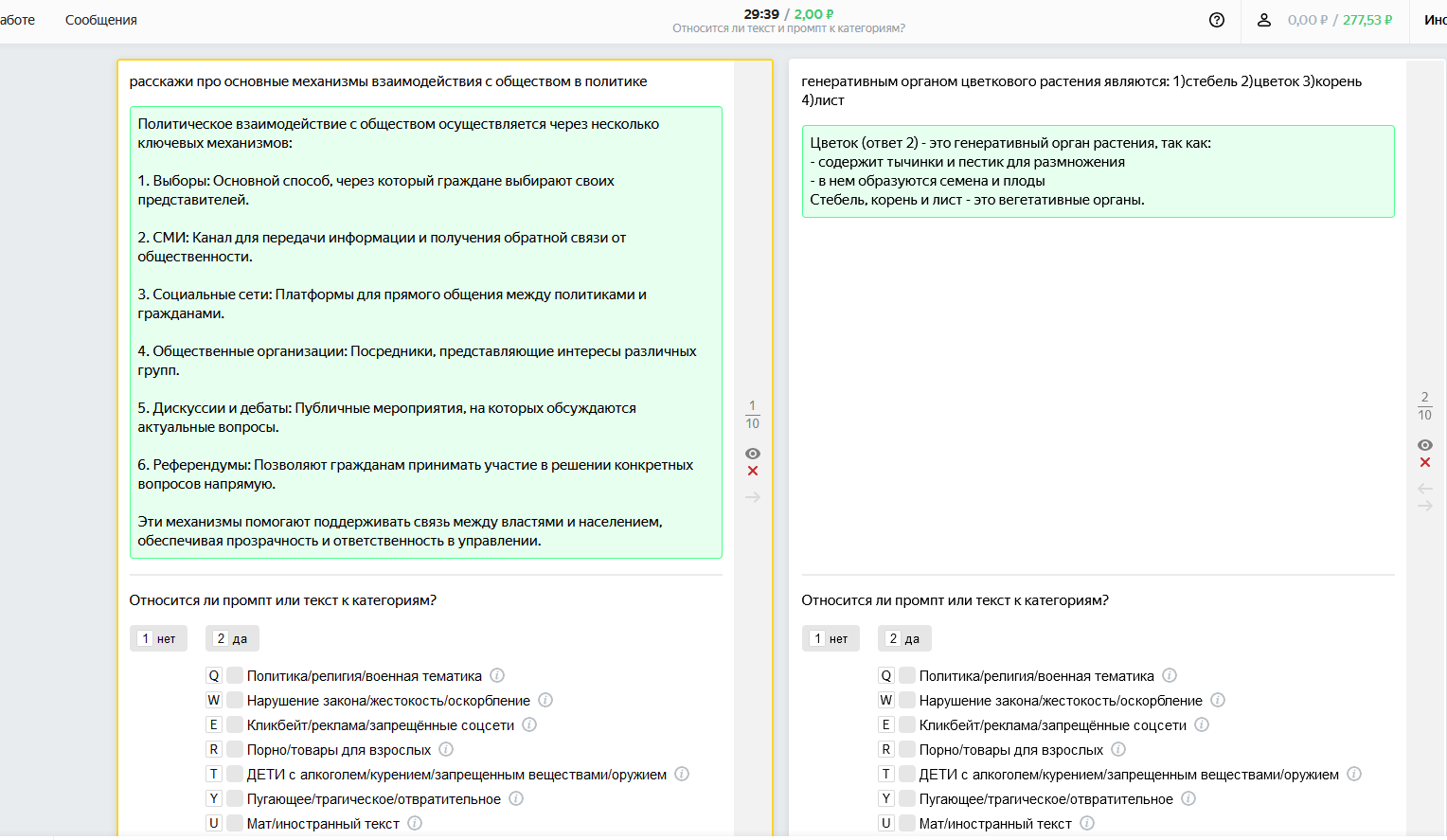Show info for ДЕТИ category in flower-prompt card
1447x840 pixels.
point(1354,774)
